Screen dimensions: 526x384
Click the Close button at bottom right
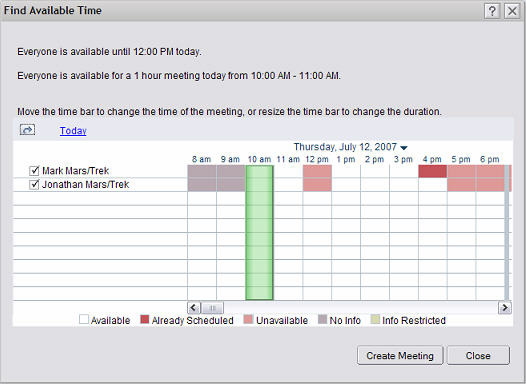tap(478, 355)
